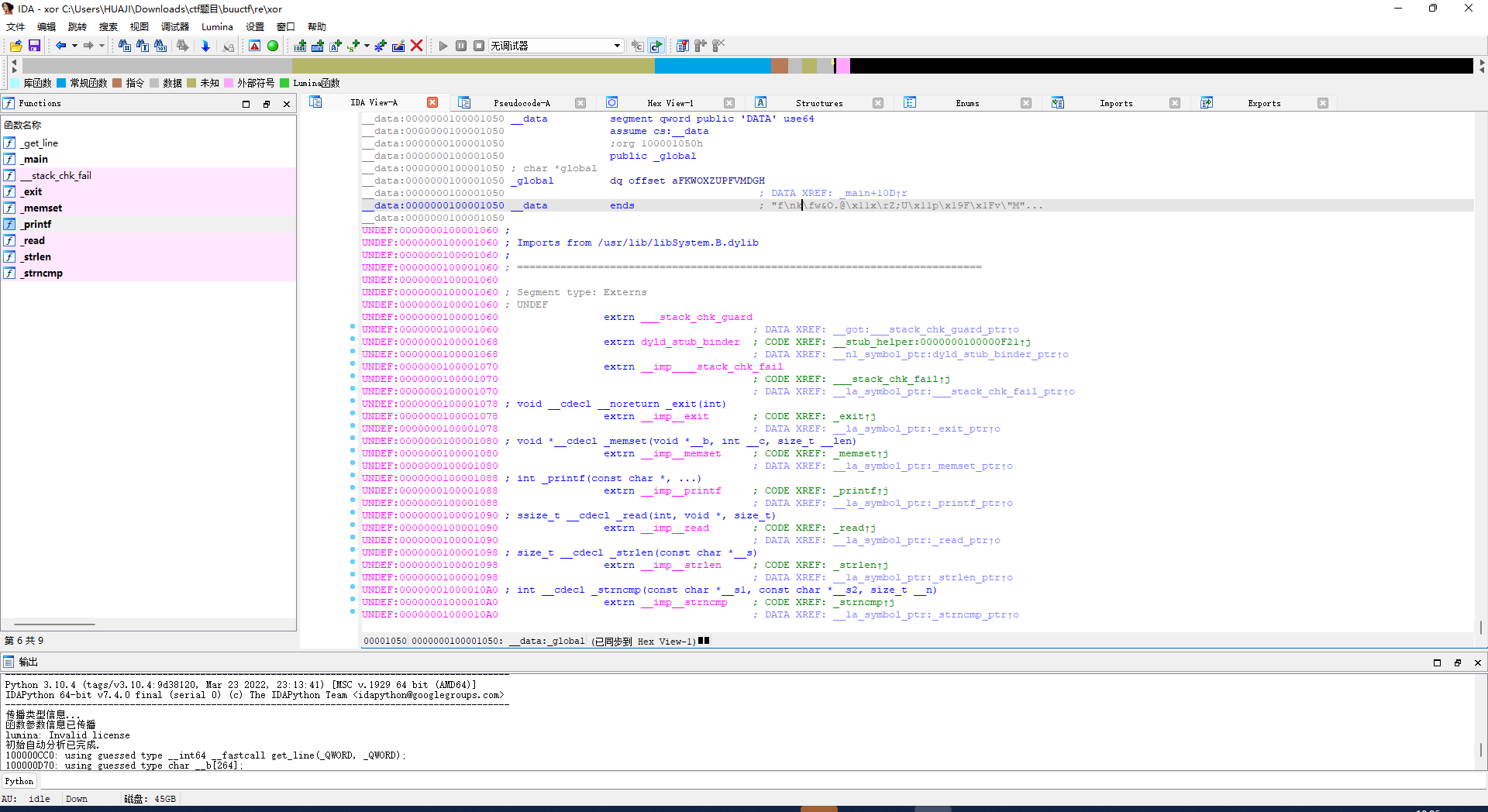Open the Lumina menu

point(217,26)
